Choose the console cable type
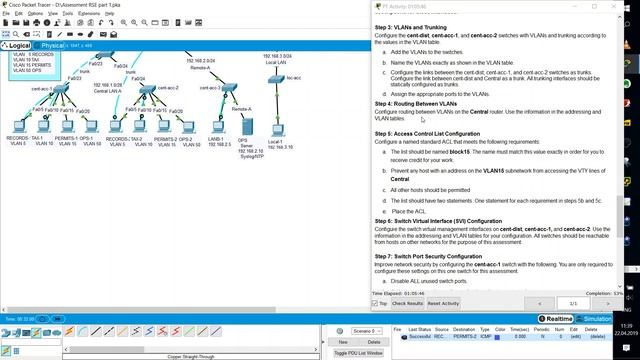The width and height of the screenshot is (640, 360). pyautogui.click(x=82, y=331)
